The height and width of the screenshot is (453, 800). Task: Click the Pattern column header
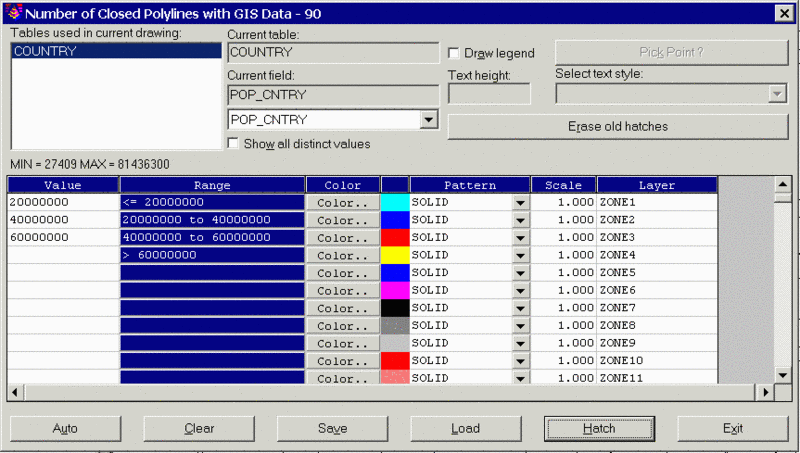point(470,185)
